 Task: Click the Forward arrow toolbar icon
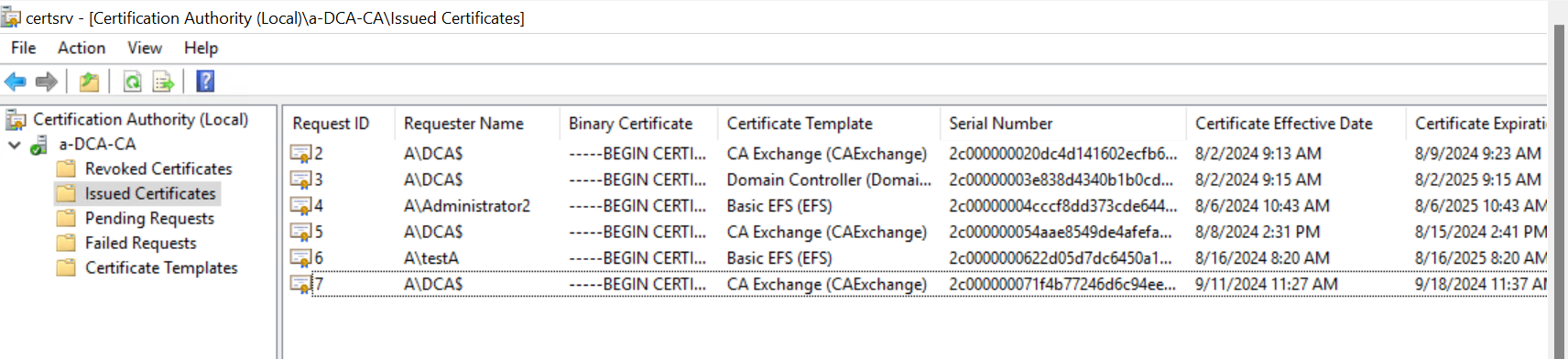pos(46,82)
